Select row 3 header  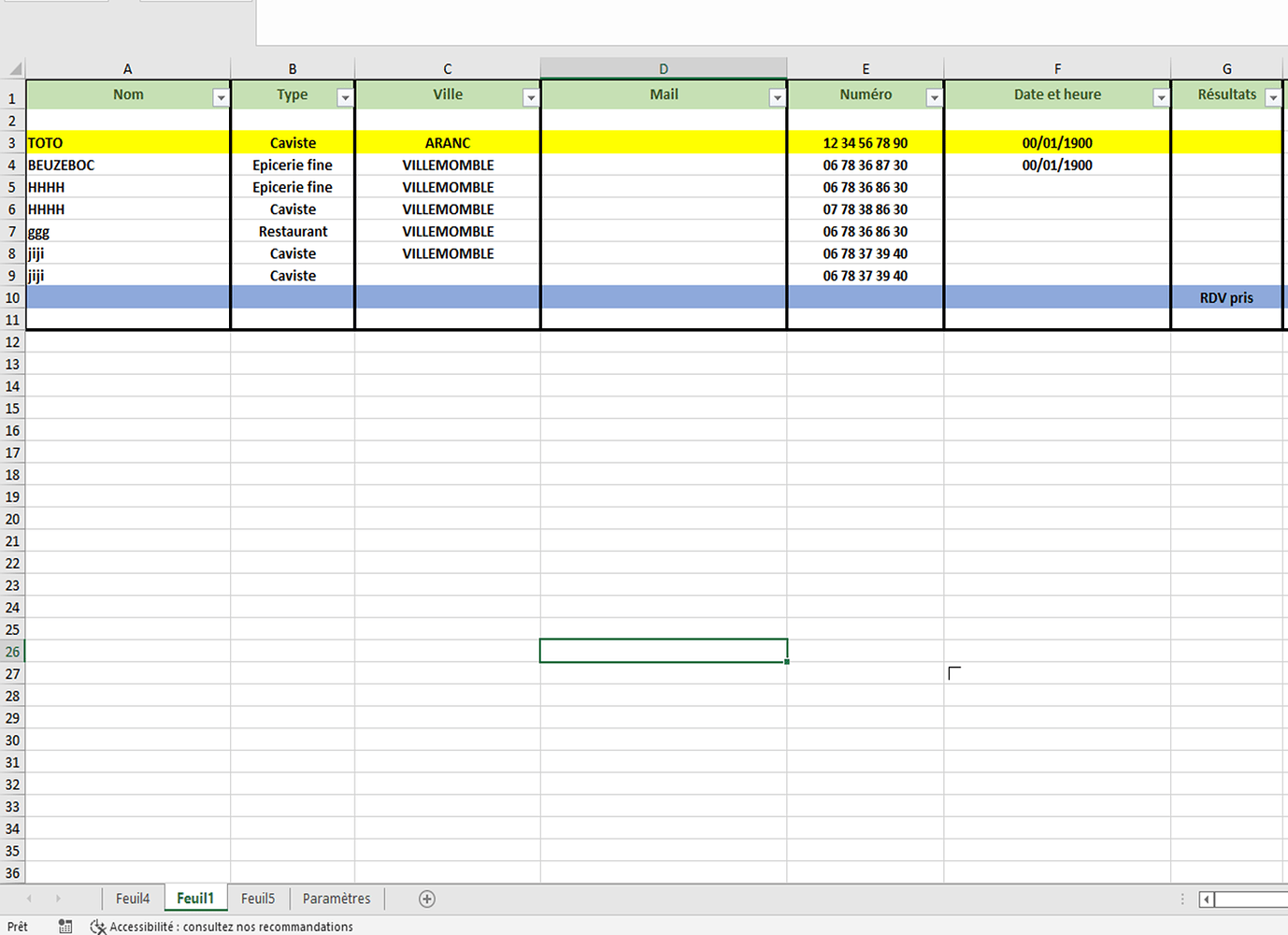coord(12,143)
